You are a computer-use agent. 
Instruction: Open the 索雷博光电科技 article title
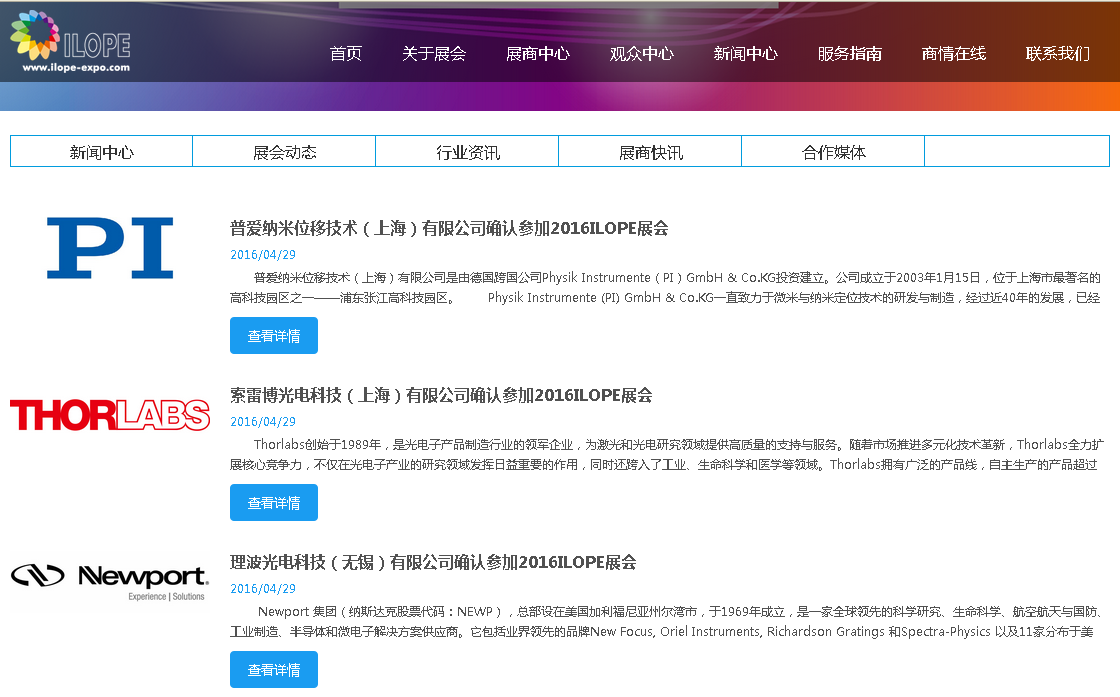coord(441,396)
